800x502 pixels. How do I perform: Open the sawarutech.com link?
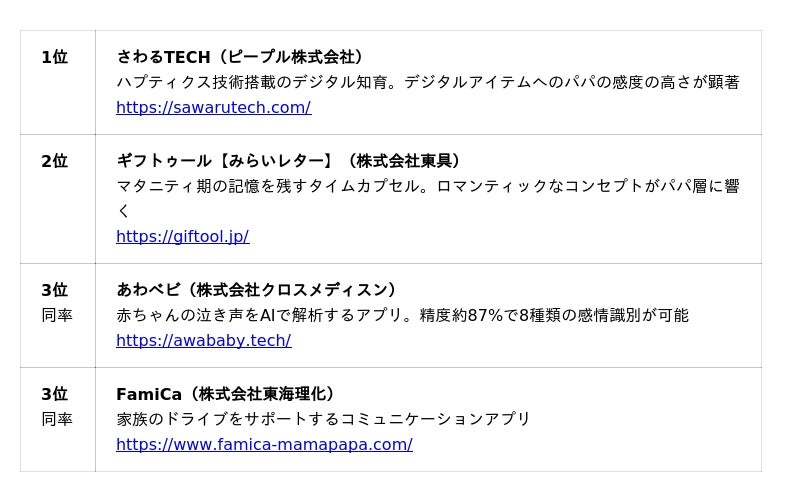213,108
